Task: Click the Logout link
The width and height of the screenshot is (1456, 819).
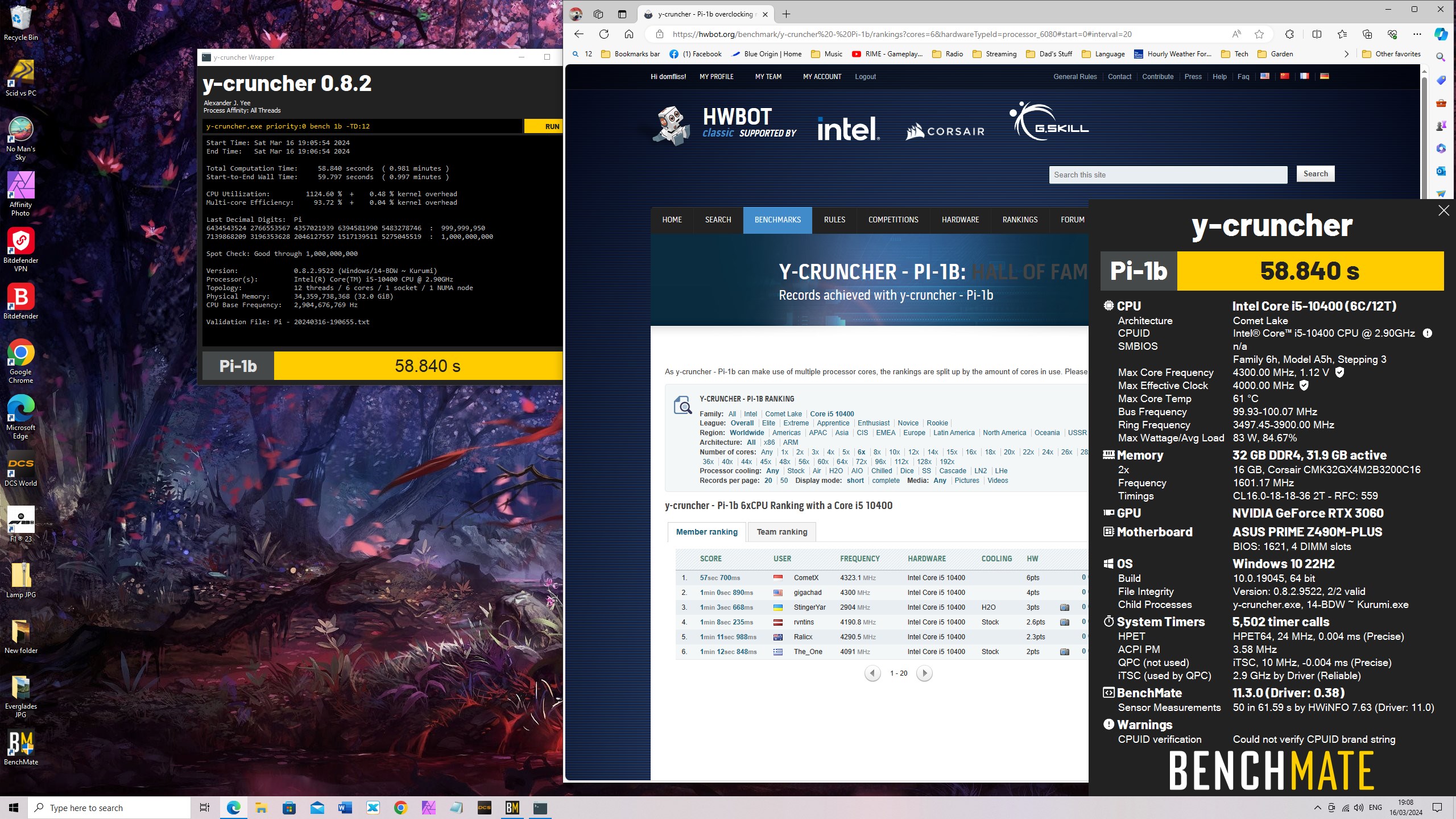Action: click(x=865, y=77)
